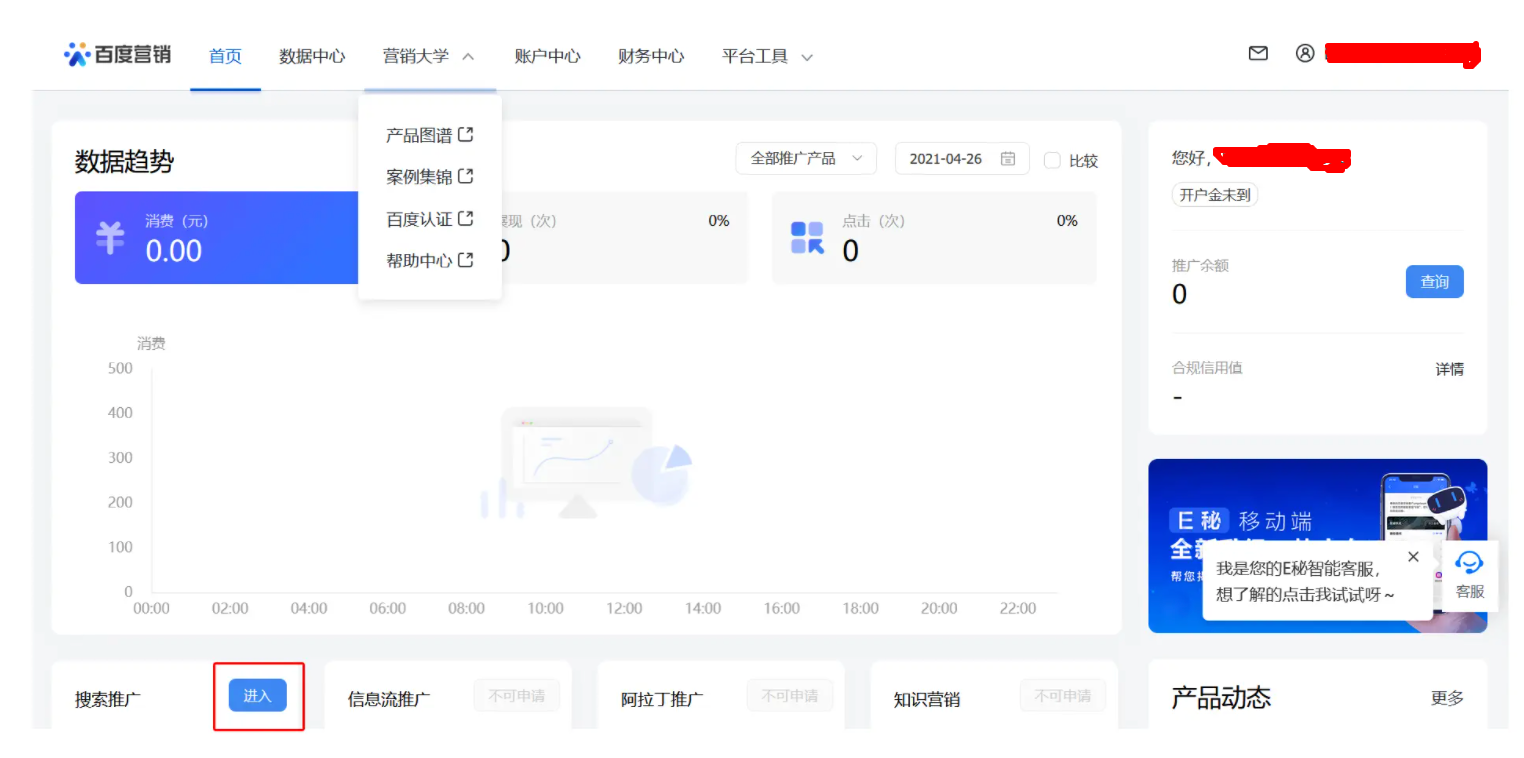
Task: Choose 产品图谱 from the dropdown menu
Action: 430,135
